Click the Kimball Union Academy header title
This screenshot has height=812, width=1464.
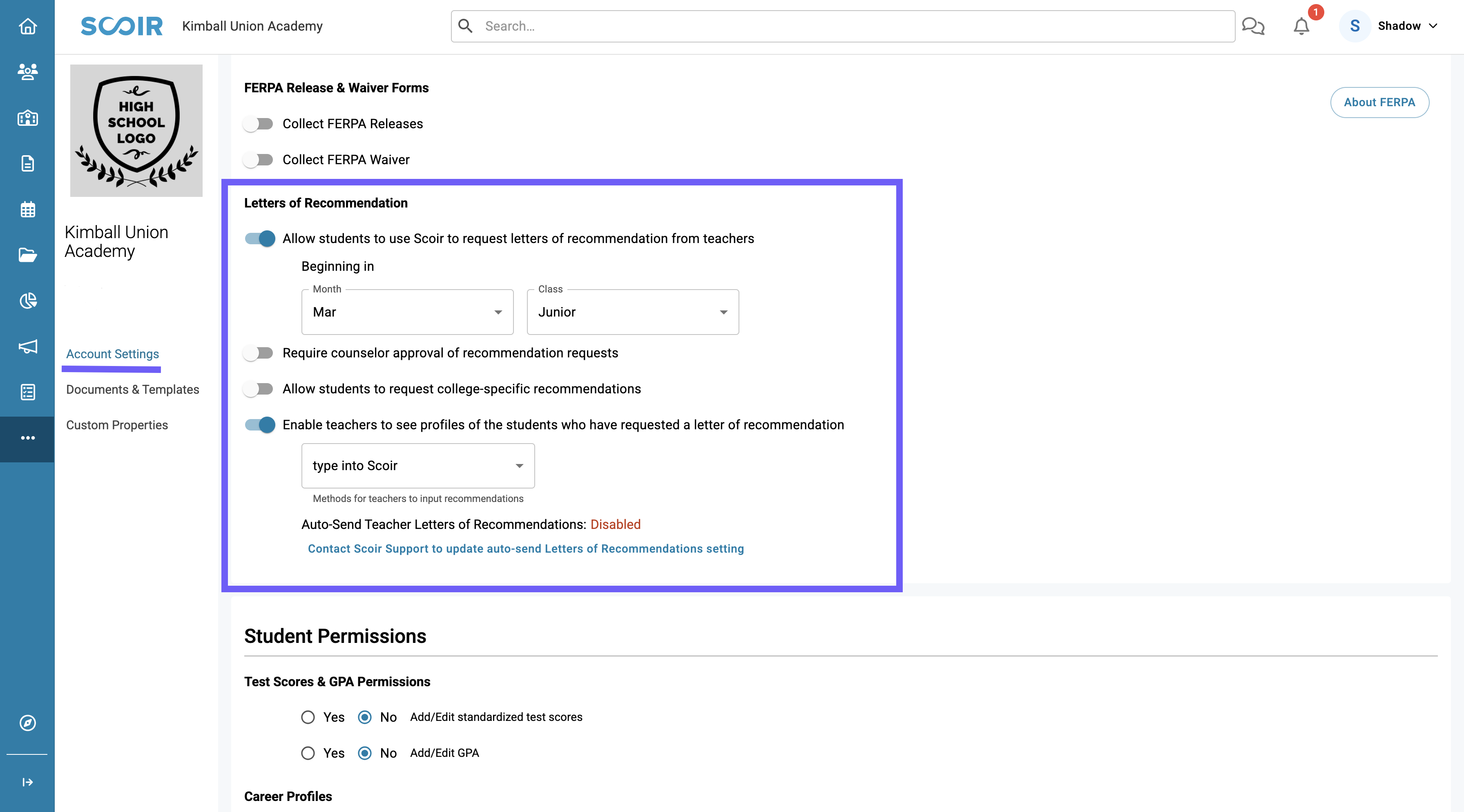coord(252,26)
